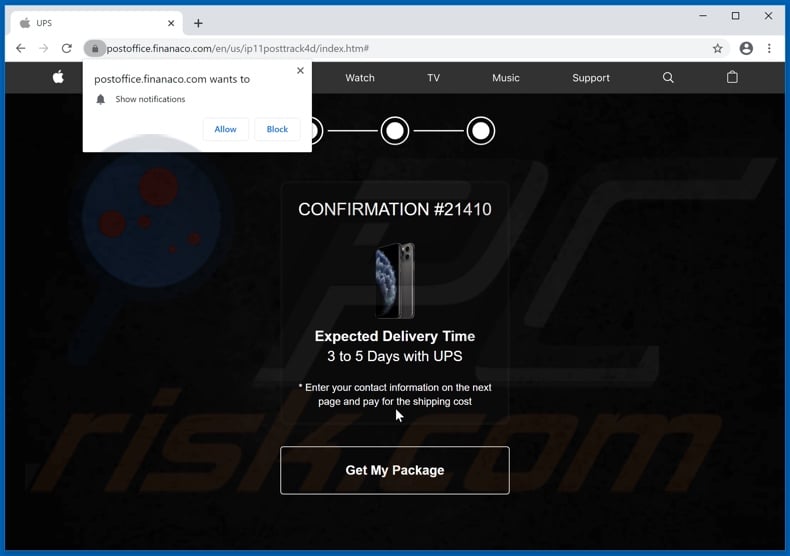This screenshot has height=556, width=790.
Task: Open the Support menu item
Action: [x=590, y=78]
